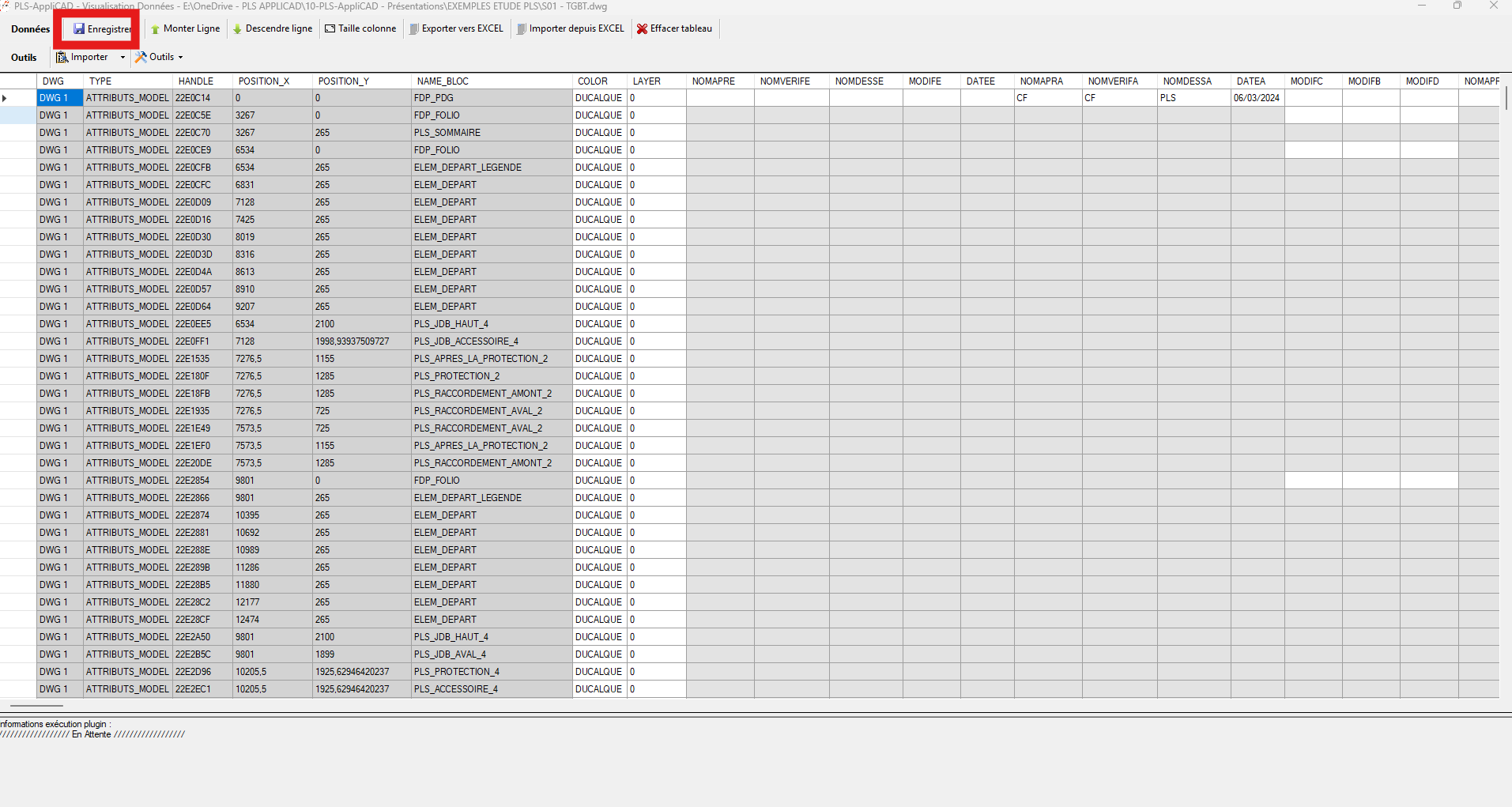This screenshot has width=1512, height=807.
Task: Click Importer depuis EXCEL icon
Action: tap(522, 29)
